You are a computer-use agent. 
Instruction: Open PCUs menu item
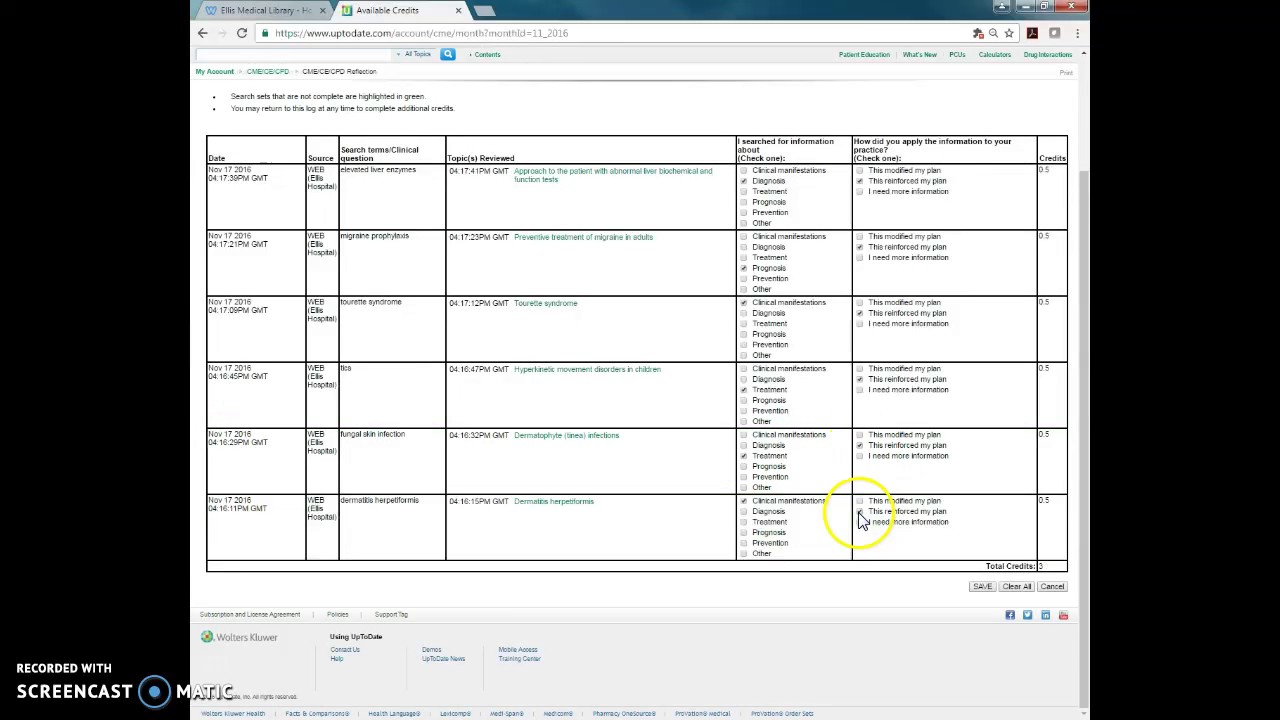click(957, 54)
